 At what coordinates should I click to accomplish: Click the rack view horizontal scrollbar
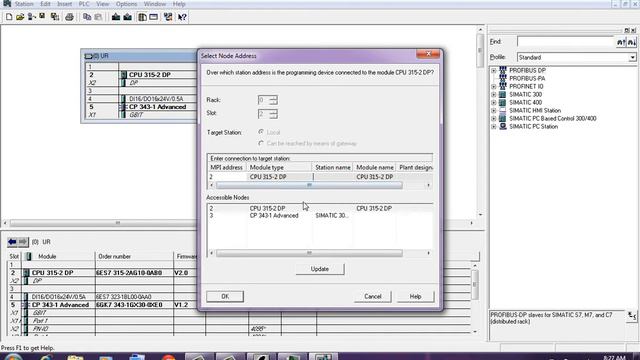(x=118, y=223)
